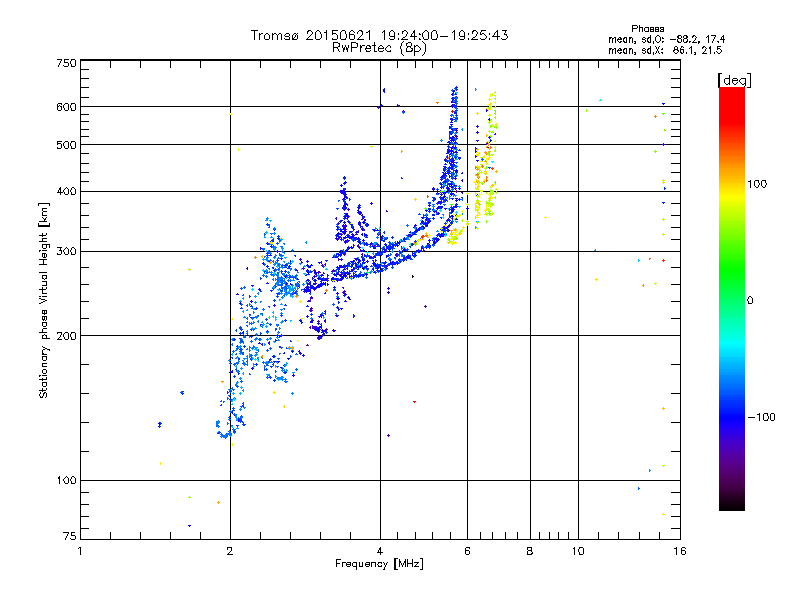Click the x-axis tick label '1'

[80, 551]
